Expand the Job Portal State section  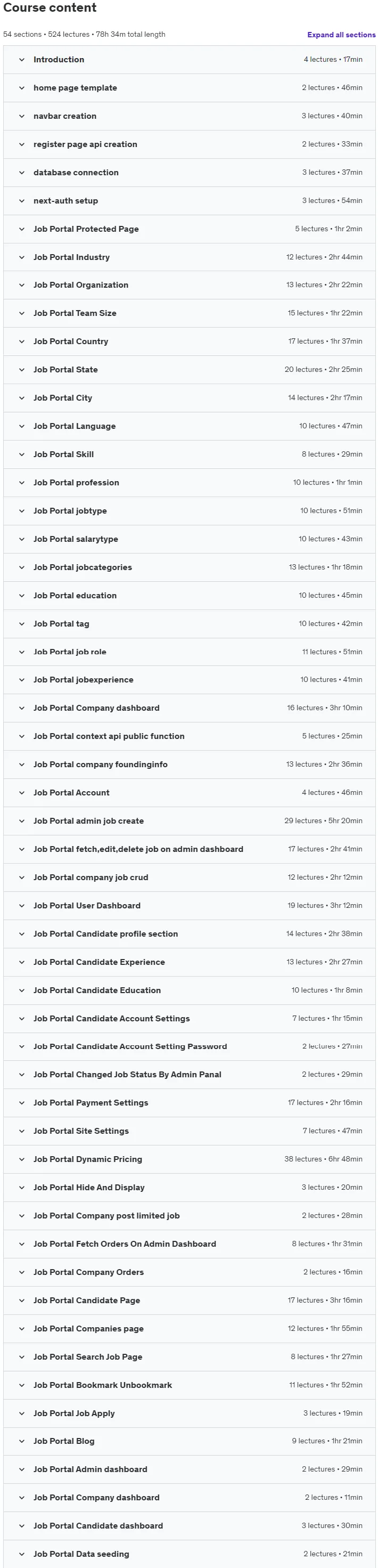click(190, 369)
